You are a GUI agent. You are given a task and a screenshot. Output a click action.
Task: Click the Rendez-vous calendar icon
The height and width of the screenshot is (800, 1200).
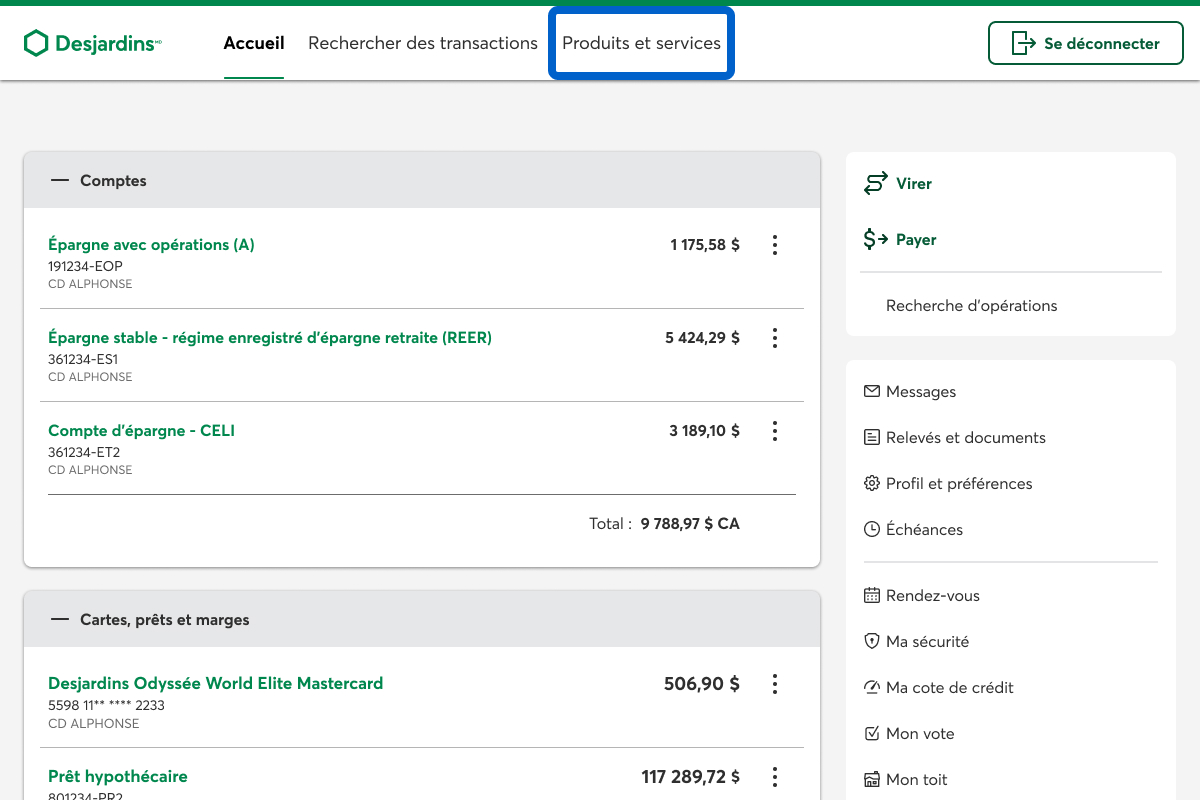point(871,596)
